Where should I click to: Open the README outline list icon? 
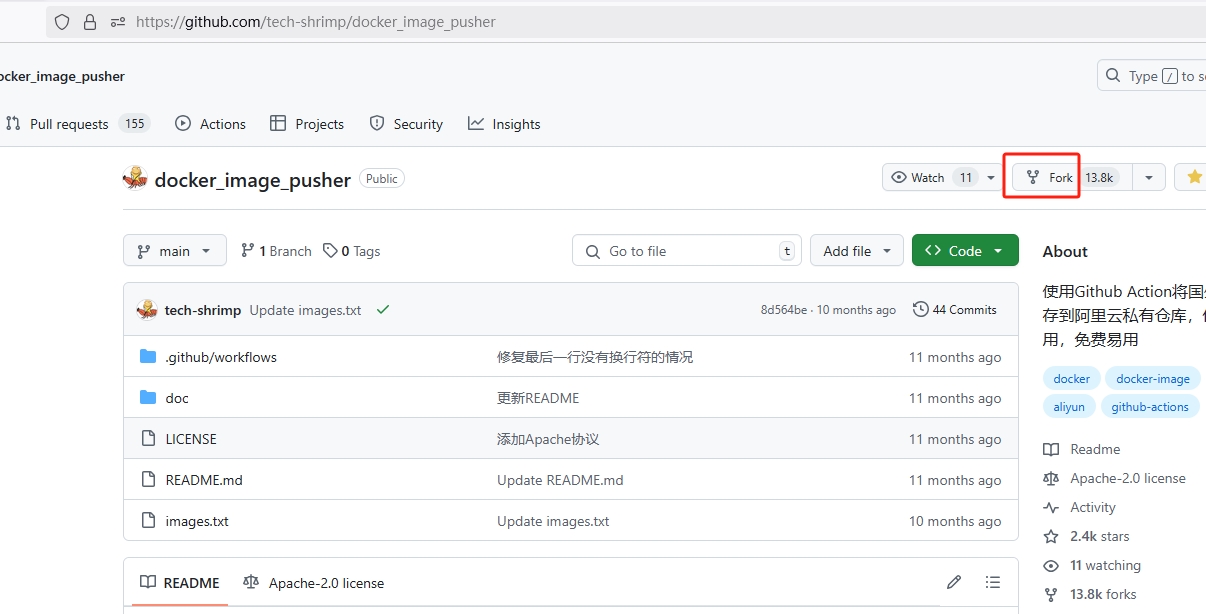point(992,582)
